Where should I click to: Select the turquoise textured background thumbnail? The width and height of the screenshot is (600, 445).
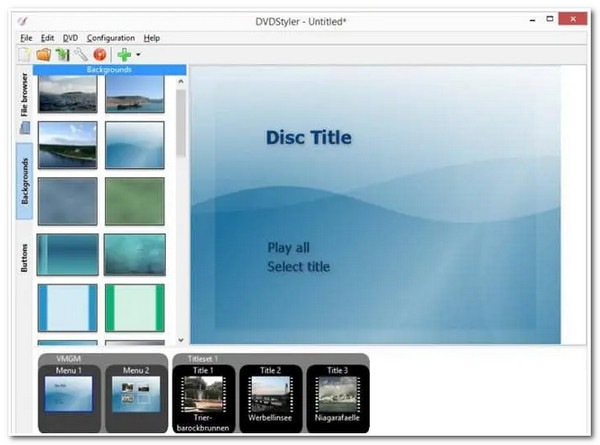coord(135,254)
